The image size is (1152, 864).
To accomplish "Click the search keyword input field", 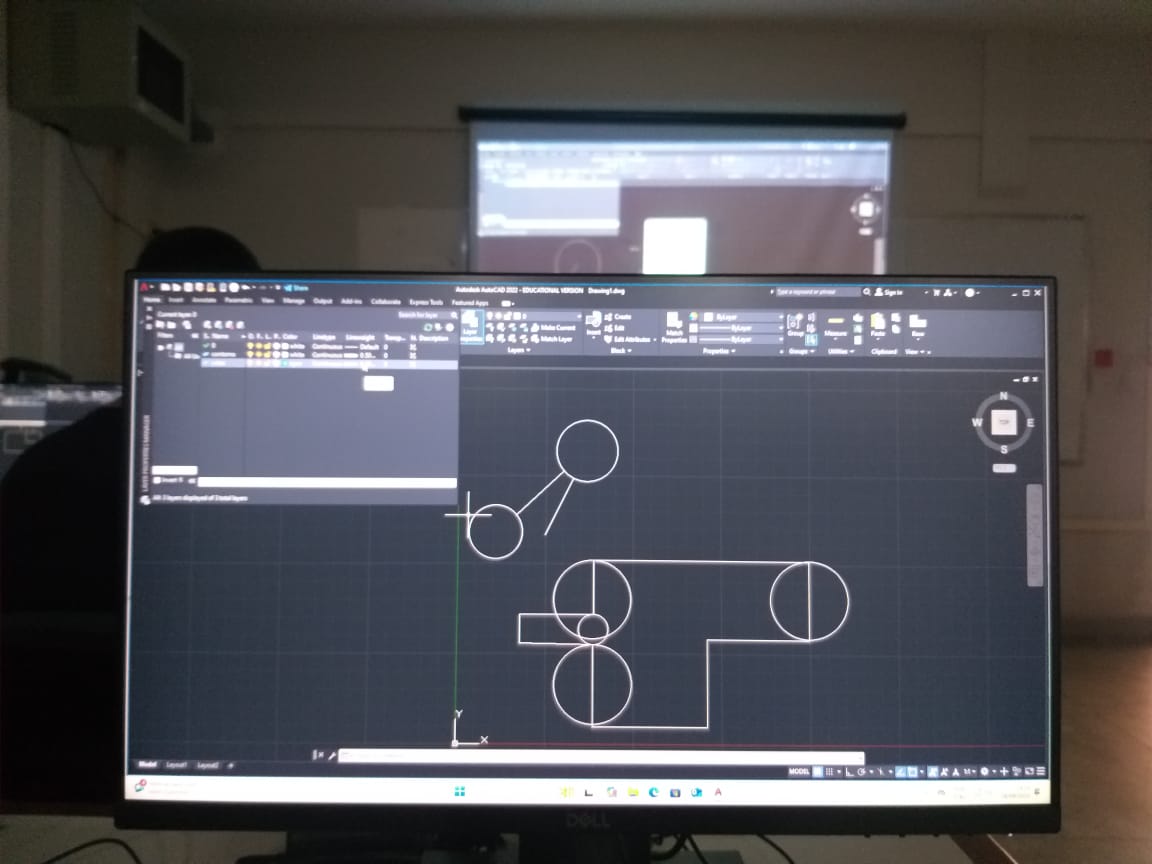I will coord(818,292).
